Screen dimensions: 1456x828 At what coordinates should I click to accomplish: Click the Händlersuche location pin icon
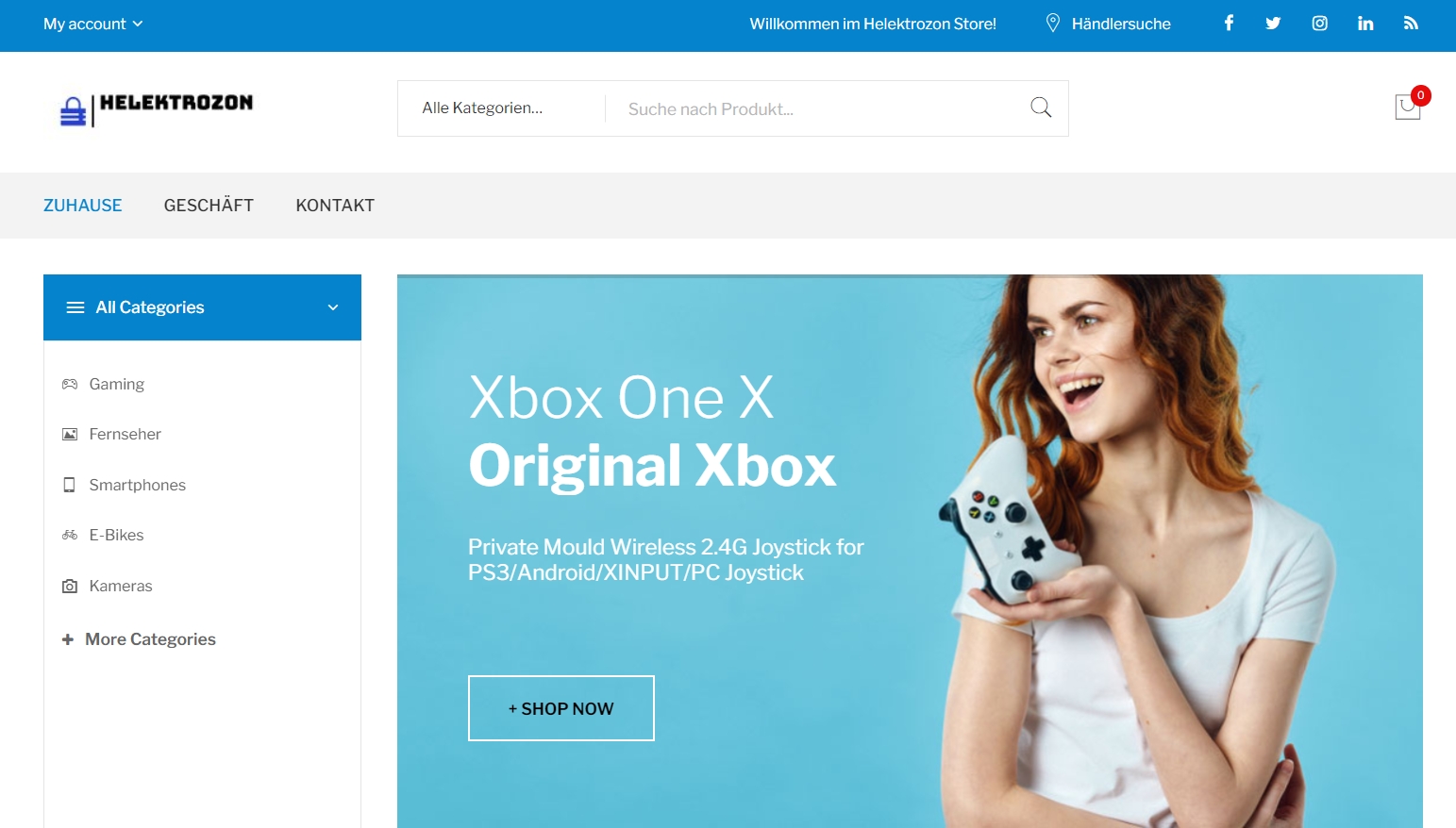coord(1053,23)
